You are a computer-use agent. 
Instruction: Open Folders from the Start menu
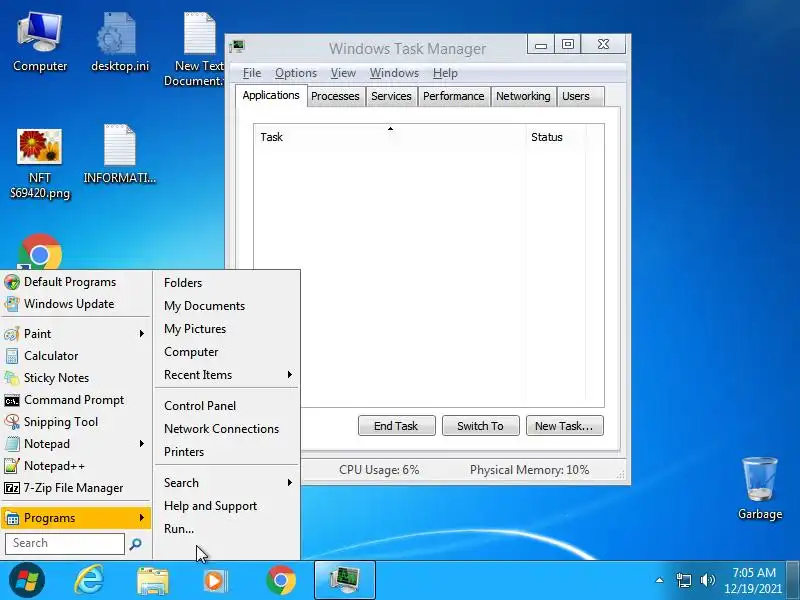point(227,283)
